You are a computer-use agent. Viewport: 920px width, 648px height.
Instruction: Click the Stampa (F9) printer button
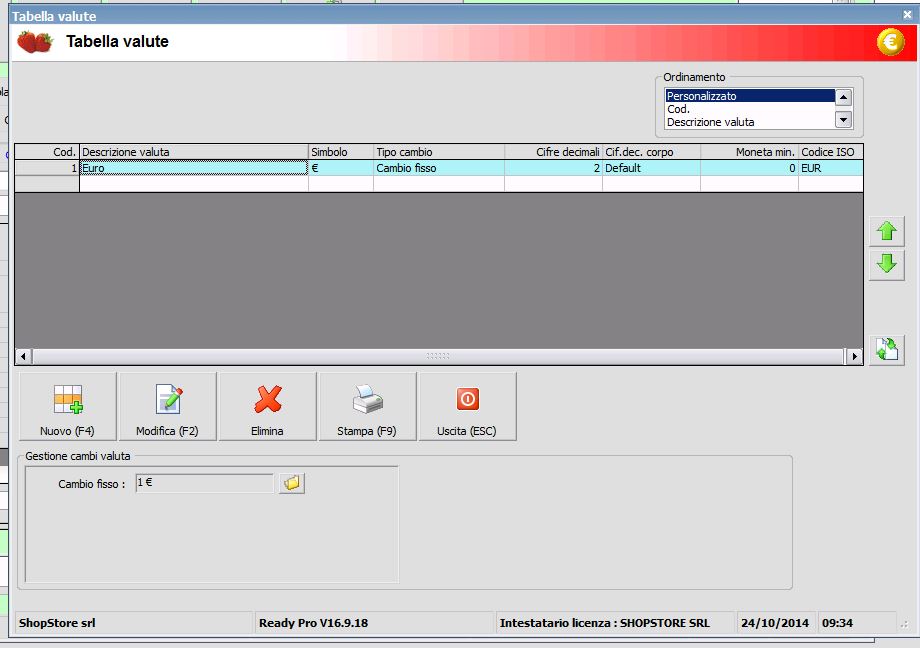pos(367,406)
